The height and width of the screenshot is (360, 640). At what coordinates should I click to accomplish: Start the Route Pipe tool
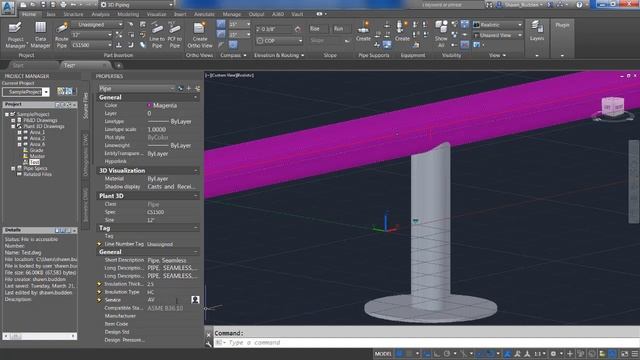(x=62, y=35)
